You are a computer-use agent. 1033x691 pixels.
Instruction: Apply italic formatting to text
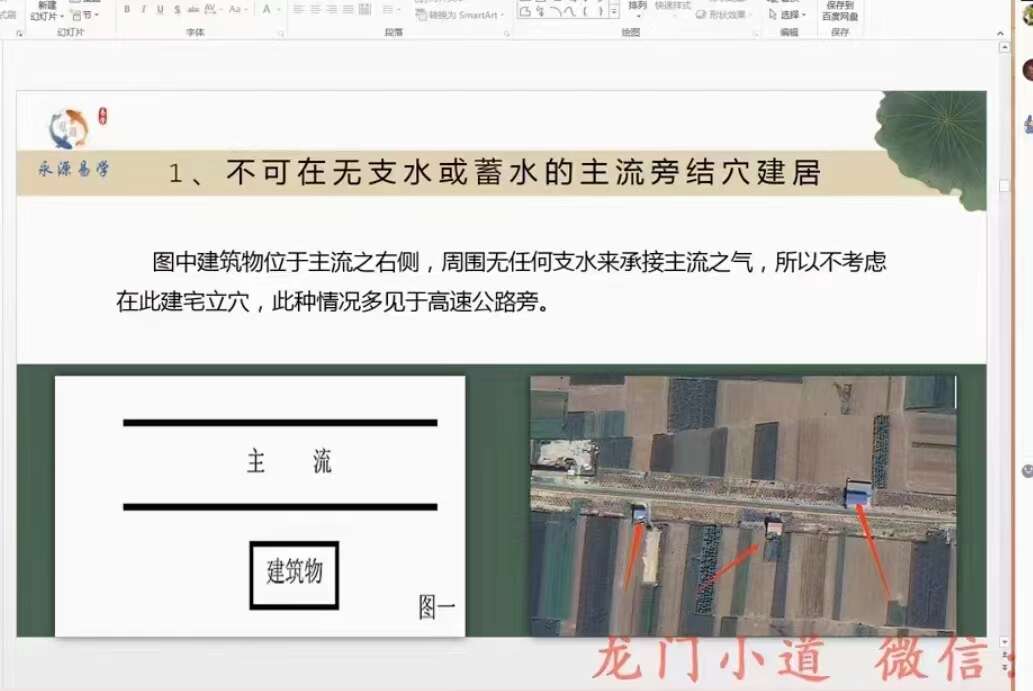point(144,10)
